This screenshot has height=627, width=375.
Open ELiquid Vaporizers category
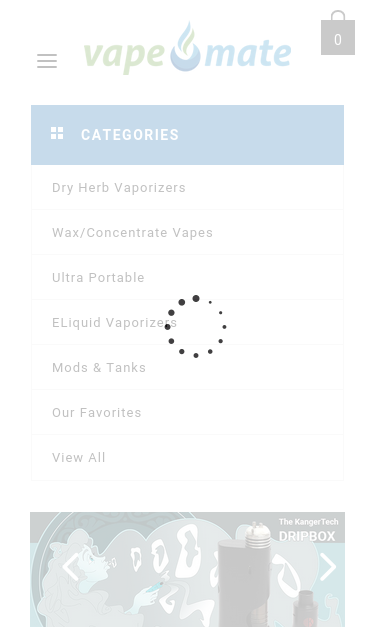pos(187,322)
